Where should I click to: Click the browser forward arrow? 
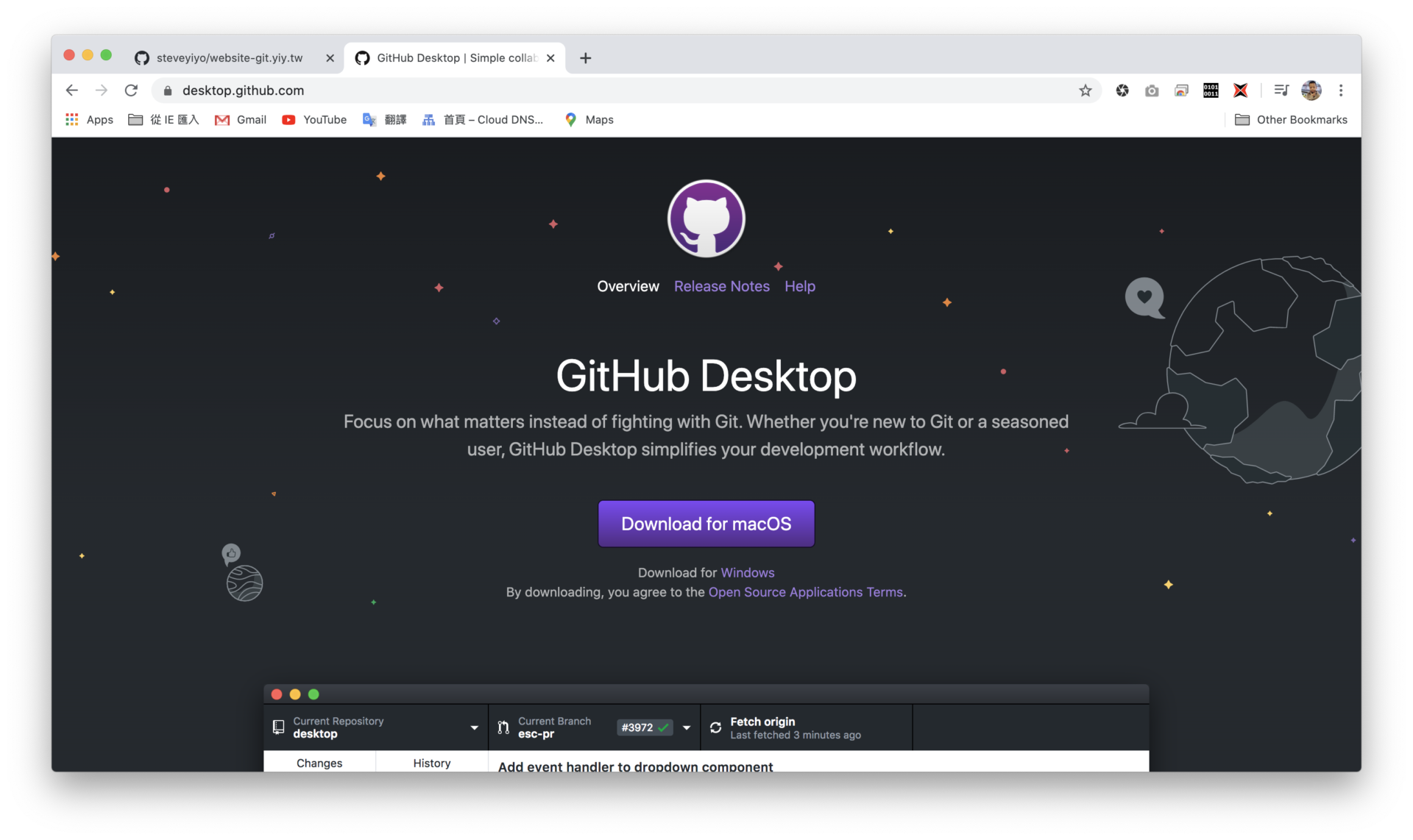pyautogui.click(x=102, y=90)
